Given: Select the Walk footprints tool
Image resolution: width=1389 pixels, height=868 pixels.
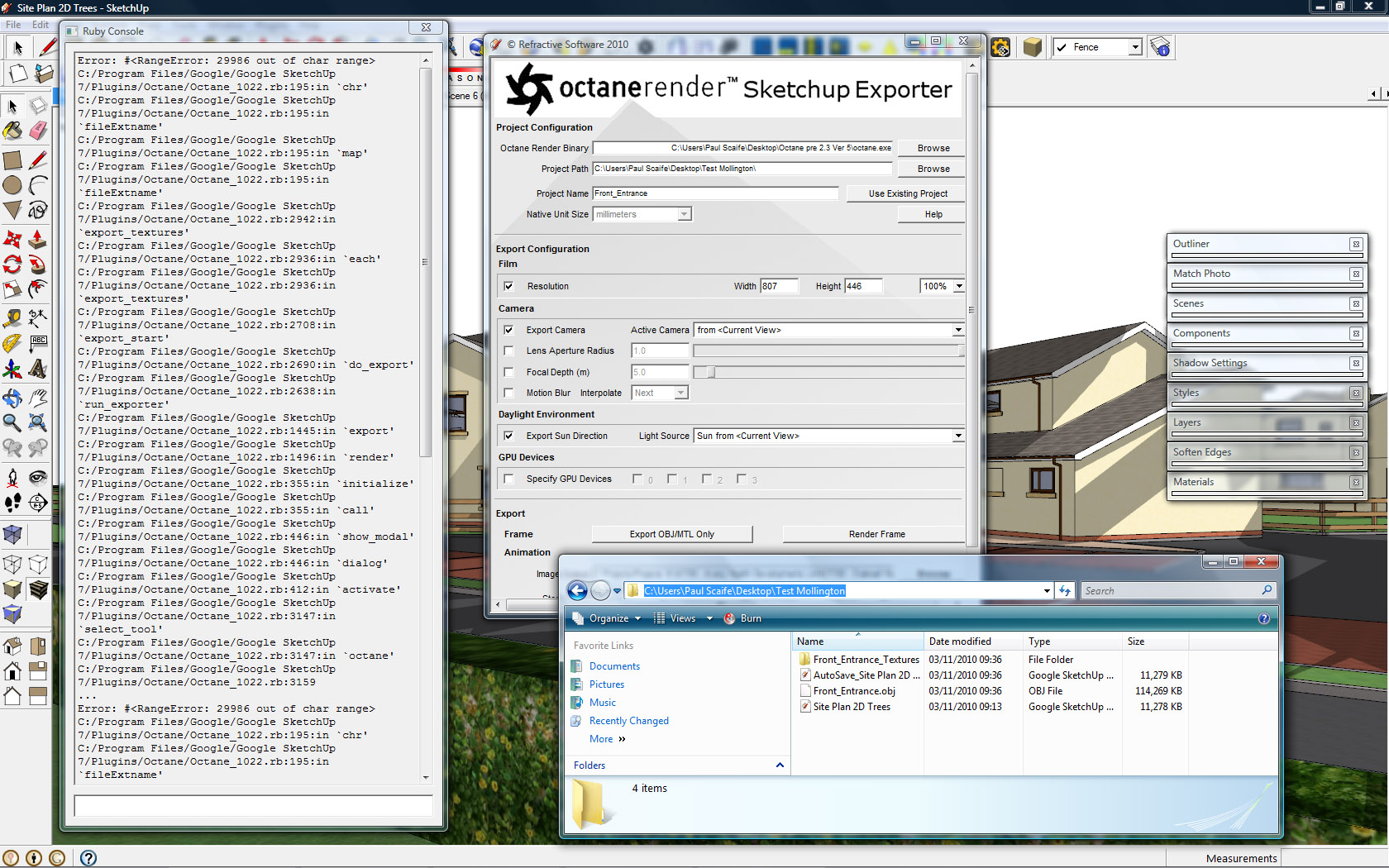Looking at the screenshot, I should [12, 503].
